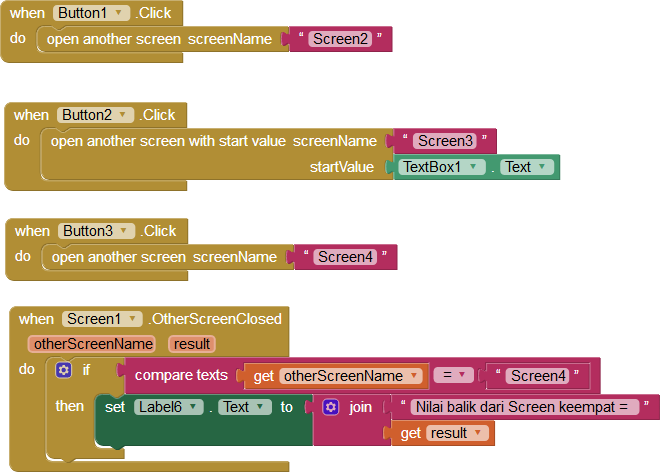The height and width of the screenshot is (472, 660).
Task: Open the Button2 component dropdown
Action: 124,115
